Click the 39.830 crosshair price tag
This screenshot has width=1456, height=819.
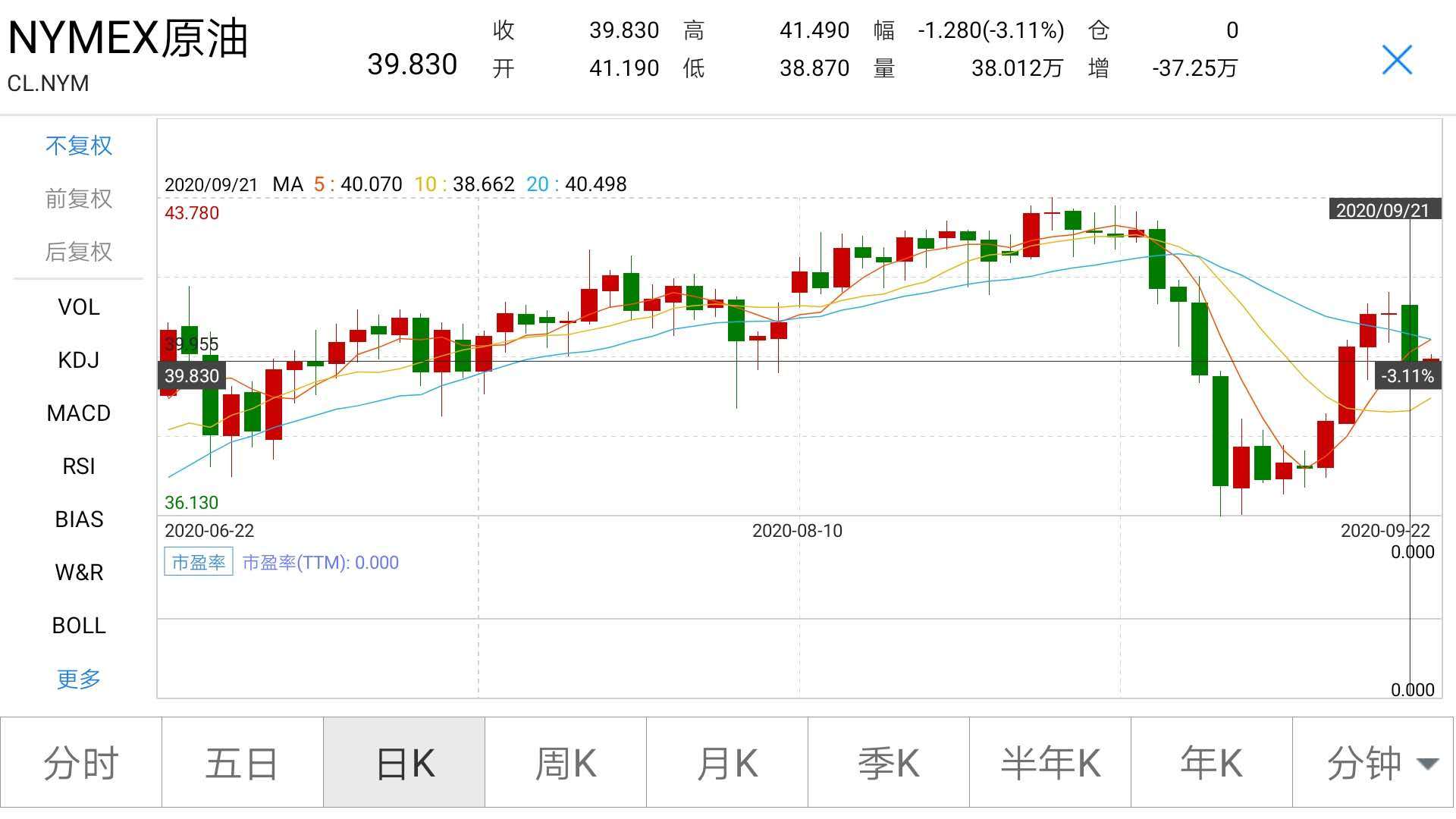(x=192, y=375)
